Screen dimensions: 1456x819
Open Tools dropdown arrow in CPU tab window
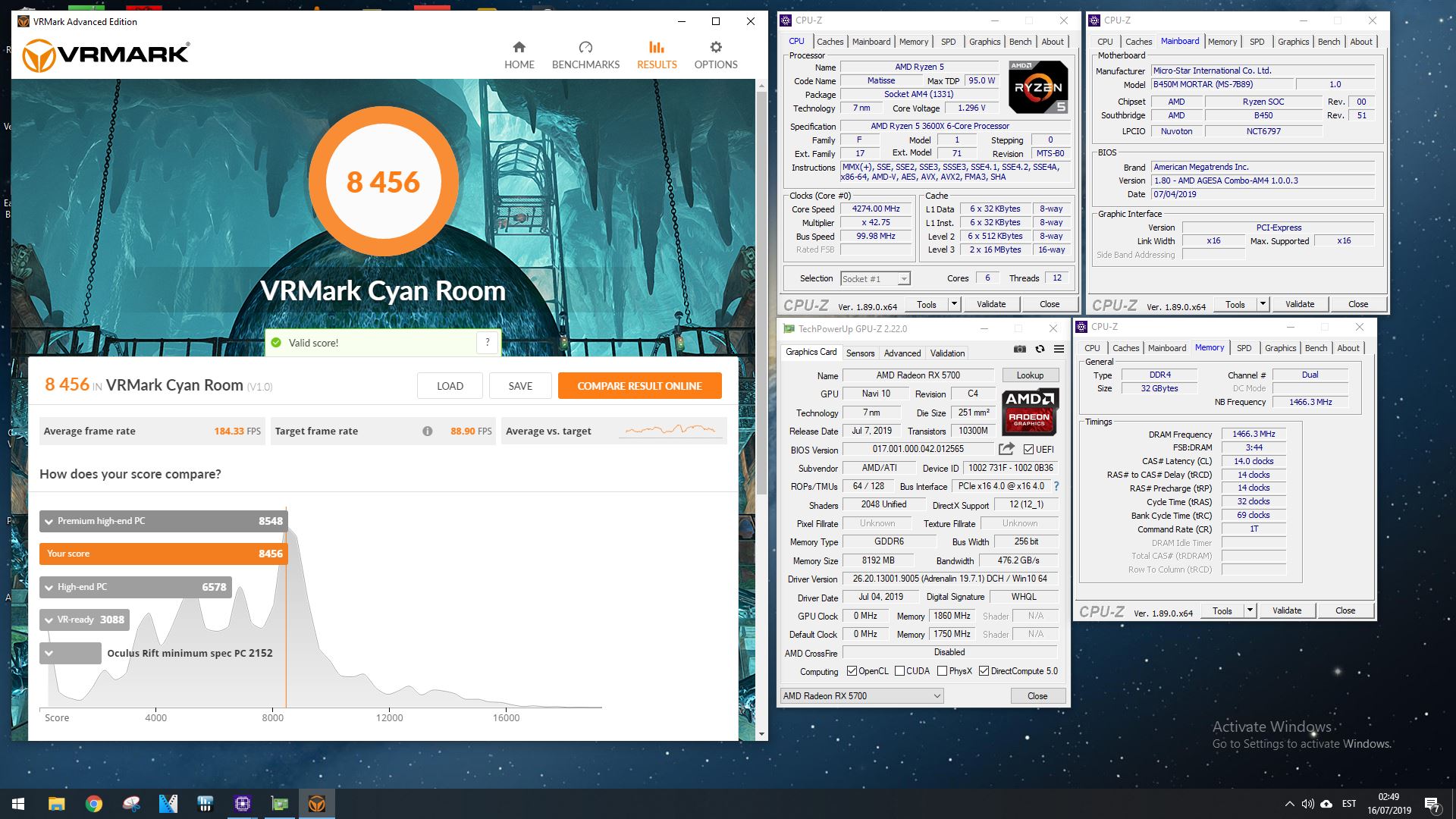coord(954,304)
